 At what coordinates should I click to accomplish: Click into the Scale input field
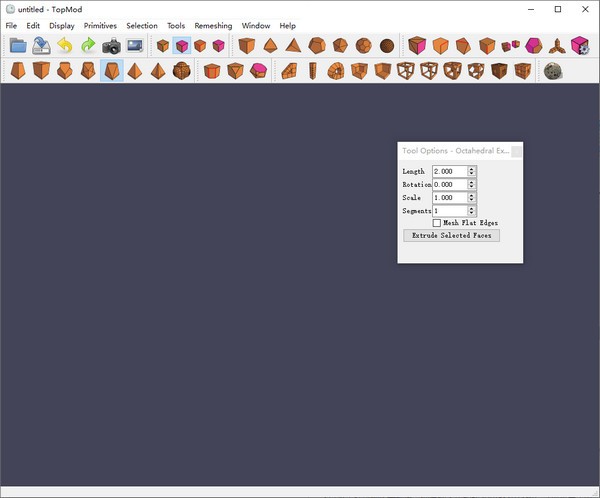coord(449,198)
